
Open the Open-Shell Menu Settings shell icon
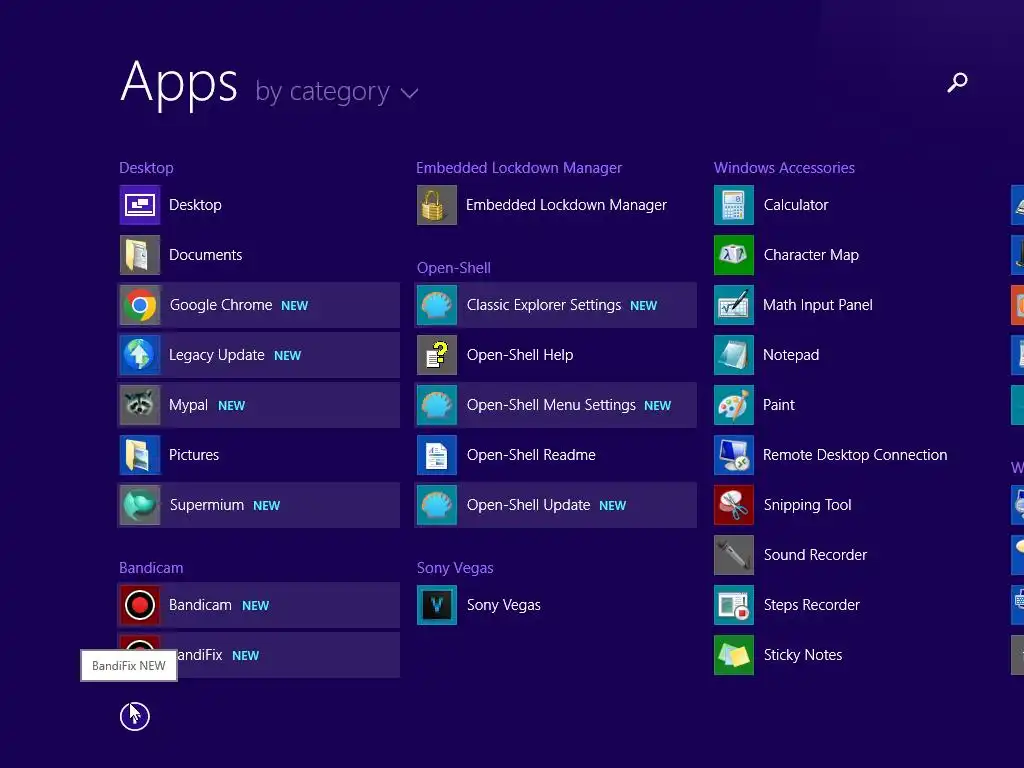pos(437,405)
